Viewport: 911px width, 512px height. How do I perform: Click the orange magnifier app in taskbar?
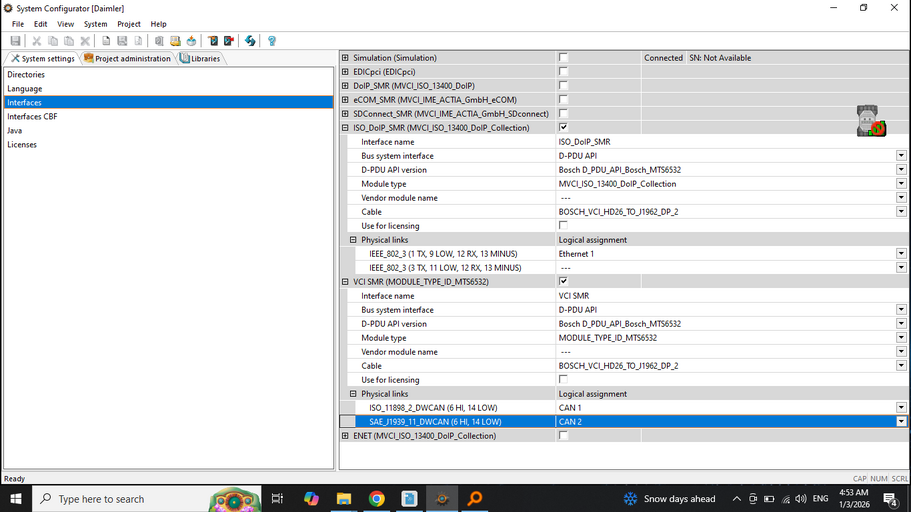(475, 499)
